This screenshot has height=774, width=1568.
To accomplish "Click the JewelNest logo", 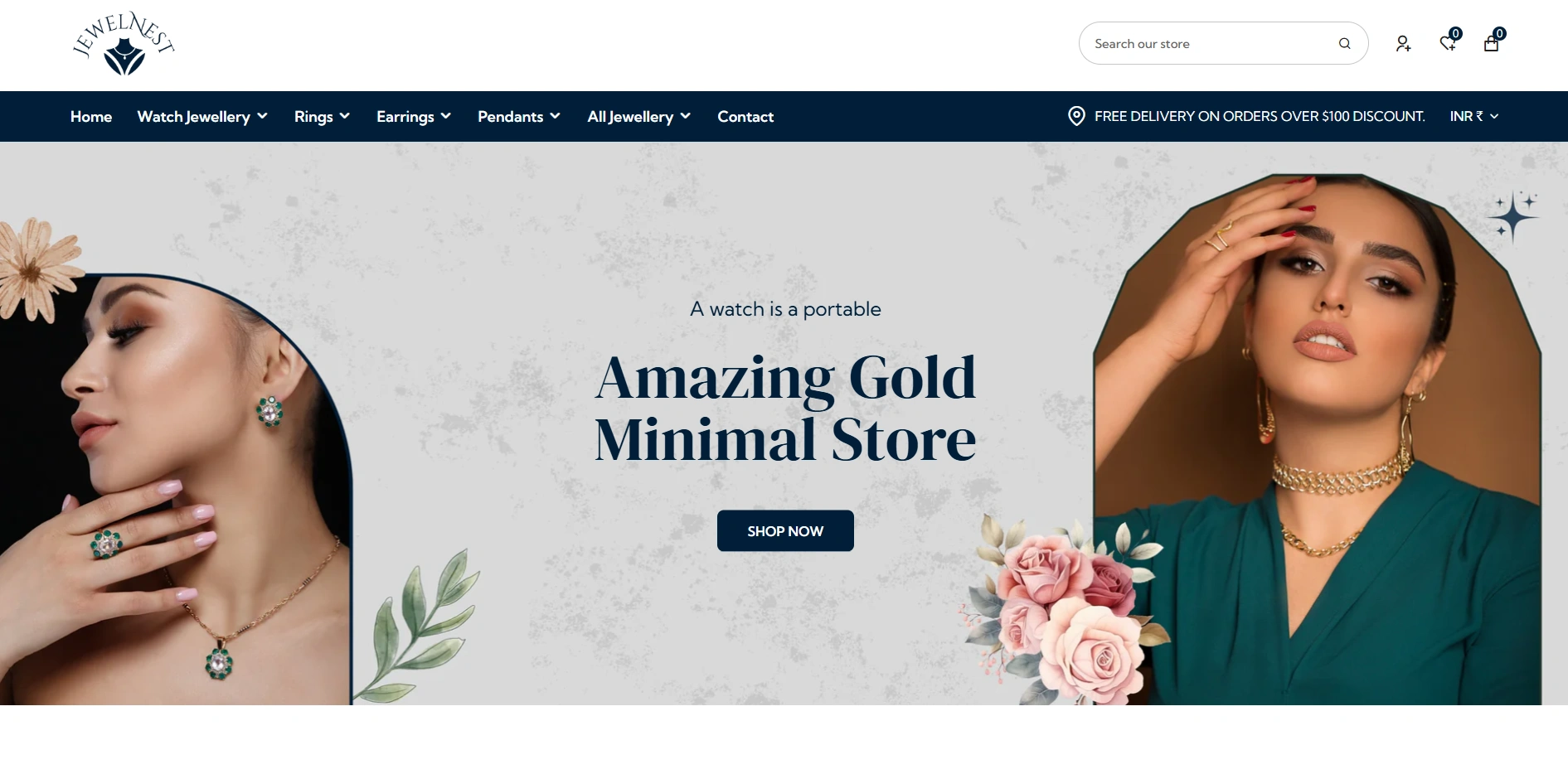I will 124,44.
